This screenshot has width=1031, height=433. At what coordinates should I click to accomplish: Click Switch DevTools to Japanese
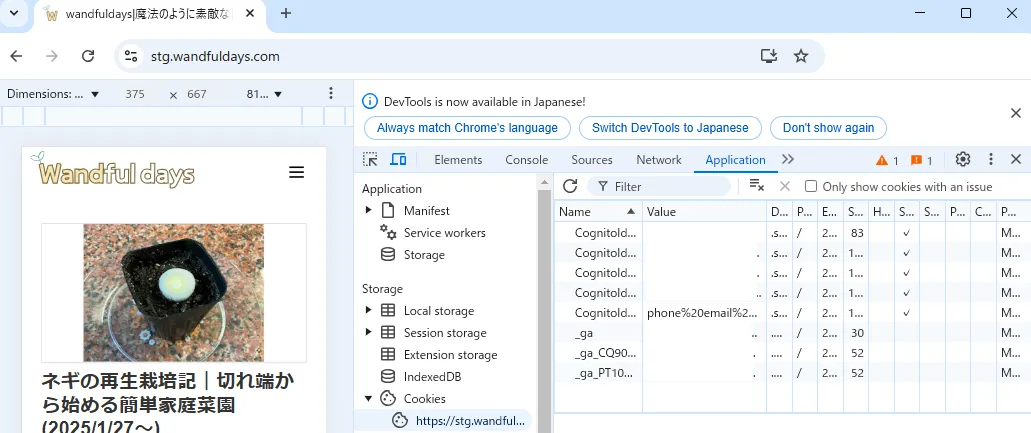coord(670,128)
